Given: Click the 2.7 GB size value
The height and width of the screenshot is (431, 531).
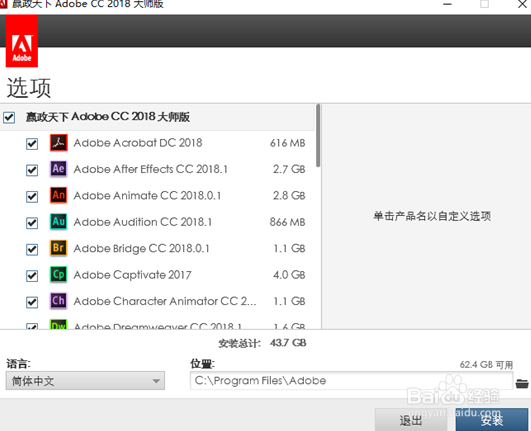Looking at the screenshot, I should point(289,169).
